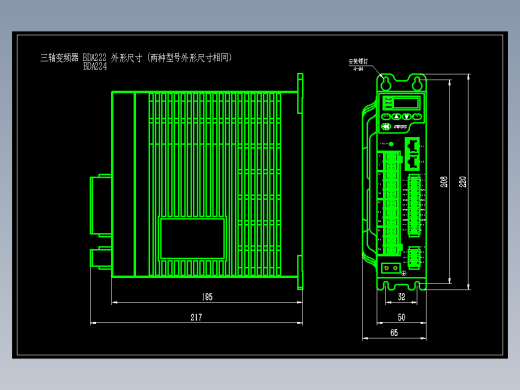Image resolution: width=520 pixels, height=390 pixels.
Task: Click the down-arrow key on drive panel
Action: point(407,116)
